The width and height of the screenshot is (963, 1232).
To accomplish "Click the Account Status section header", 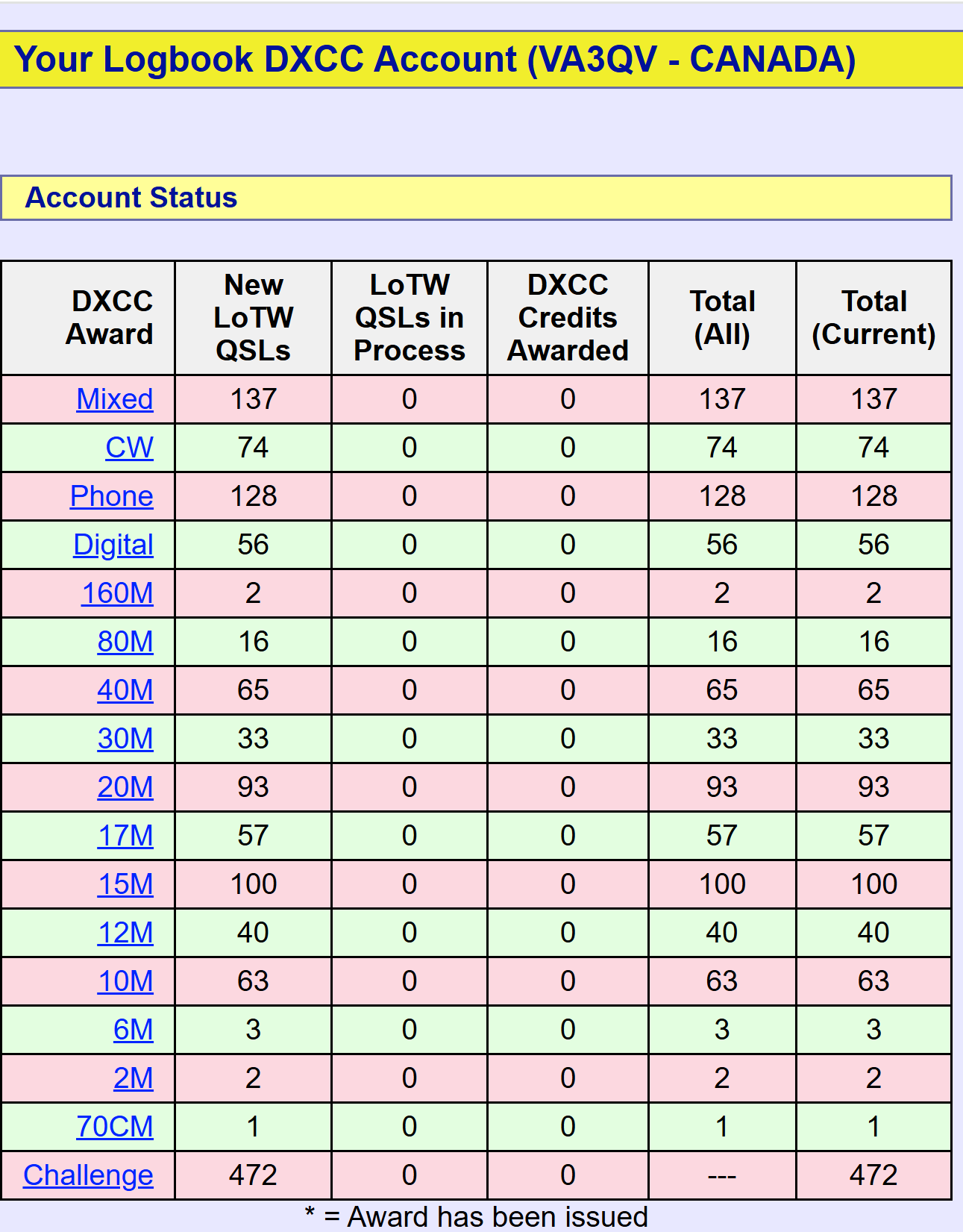I will 476,198.
